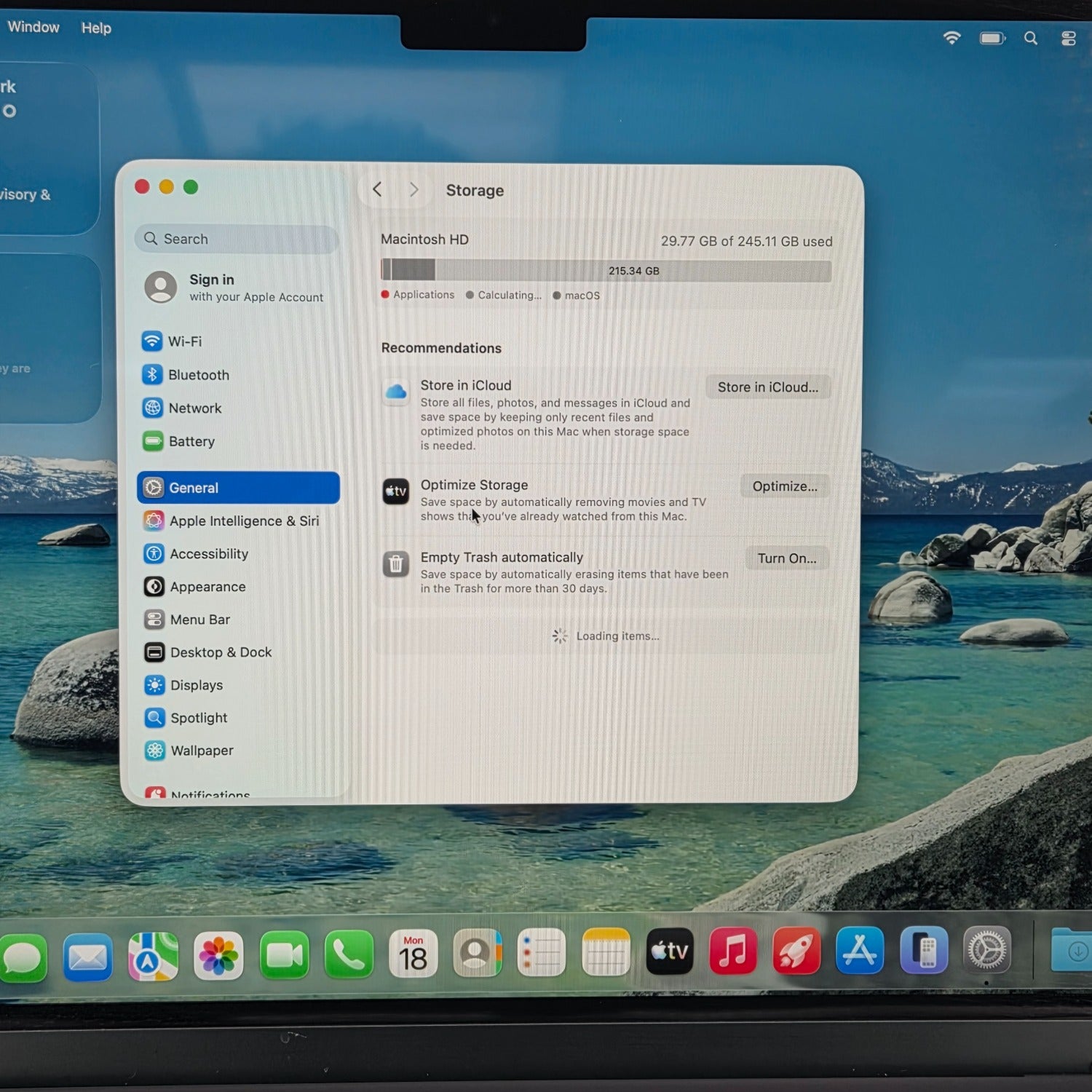Open Wi-Fi settings in the sidebar

tap(237, 341)
